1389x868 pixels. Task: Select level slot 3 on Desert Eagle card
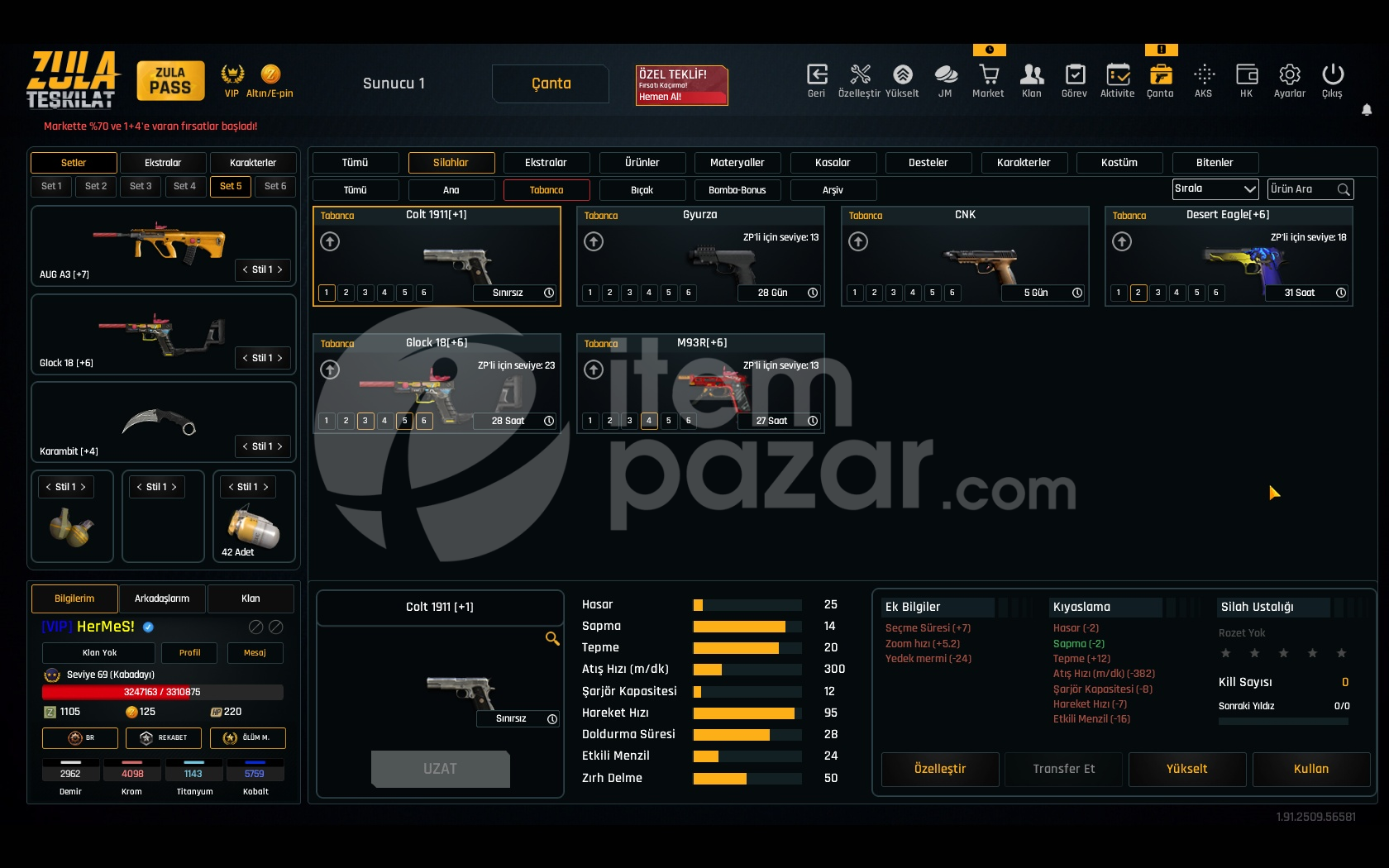click(1157, 293)
